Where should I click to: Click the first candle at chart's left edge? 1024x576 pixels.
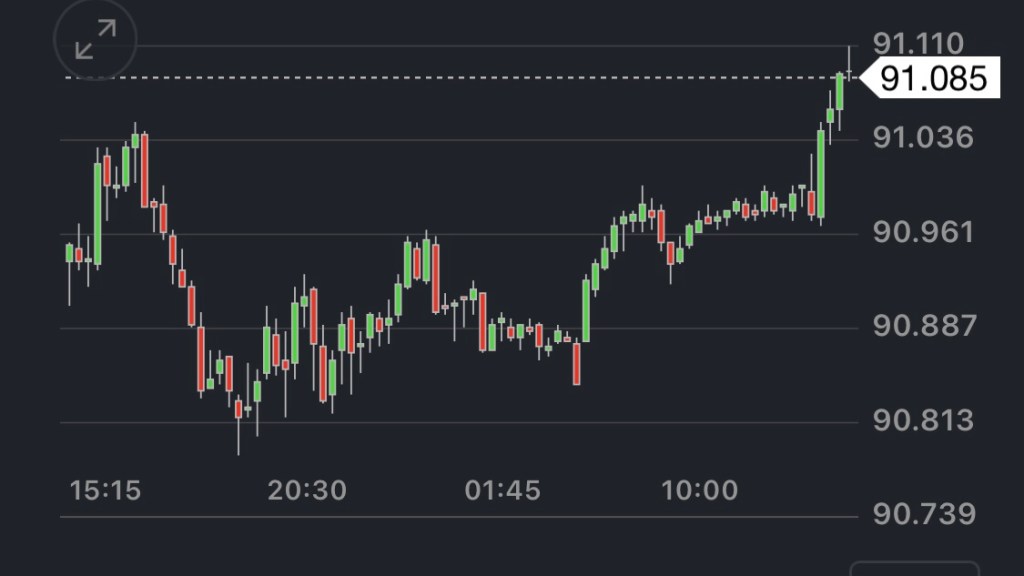69,253
